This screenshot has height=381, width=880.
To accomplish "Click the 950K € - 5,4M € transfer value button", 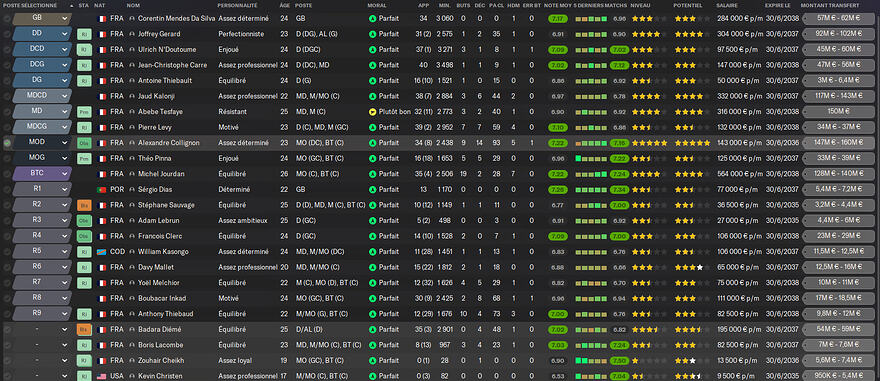I will click(839, 376).
